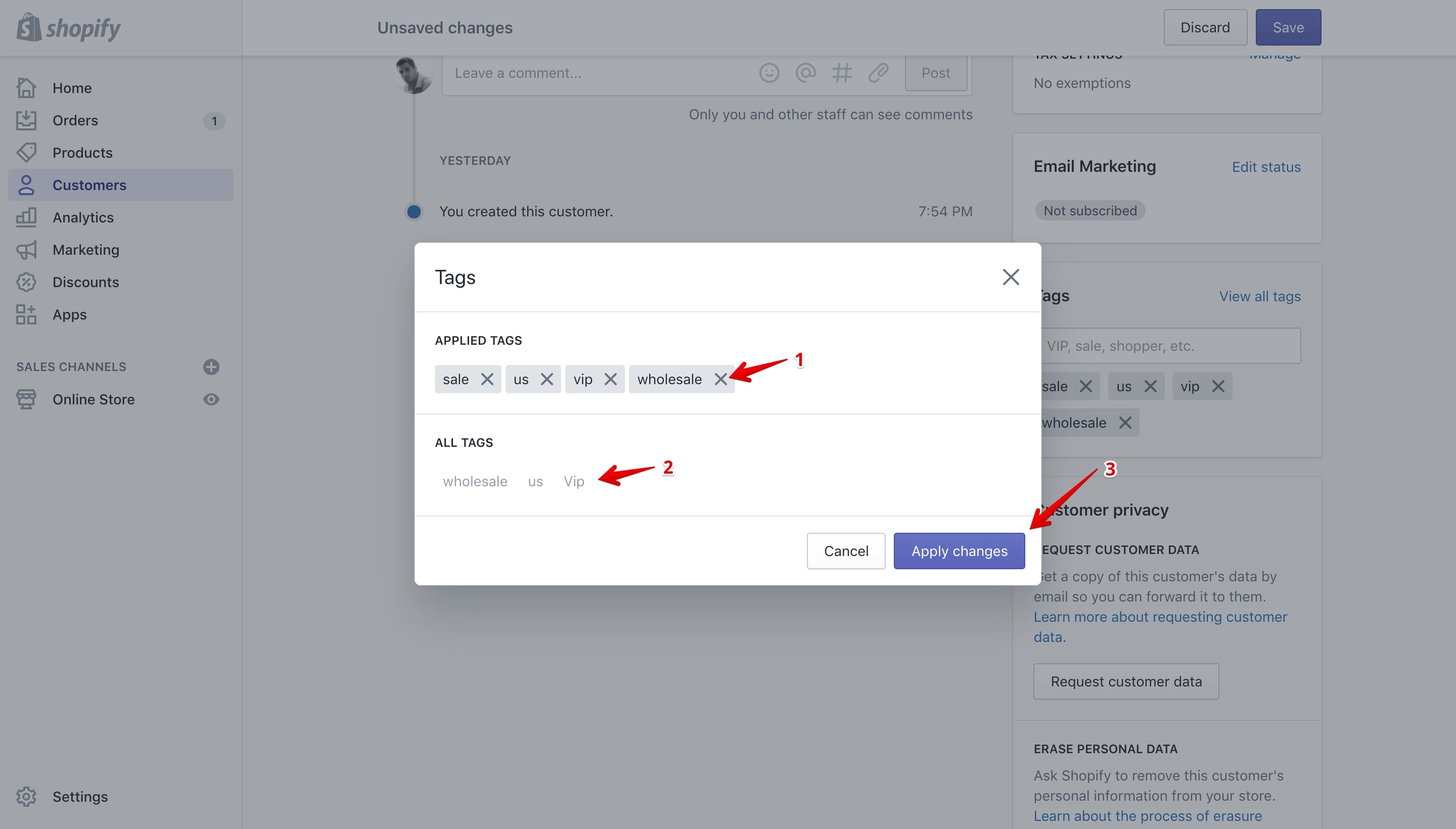The width and height of the screenshot is (1456, 829).
Task: View Online Store eye icon
Action: point(211,399)
